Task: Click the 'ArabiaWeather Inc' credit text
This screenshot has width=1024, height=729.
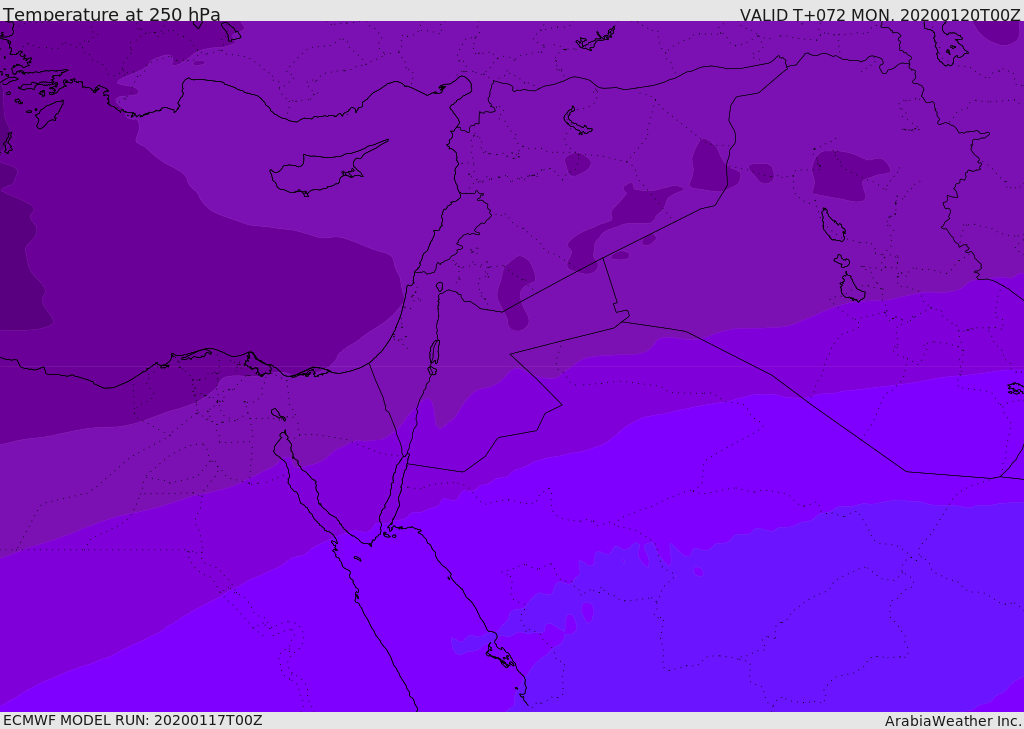Action: click(952, 721)
